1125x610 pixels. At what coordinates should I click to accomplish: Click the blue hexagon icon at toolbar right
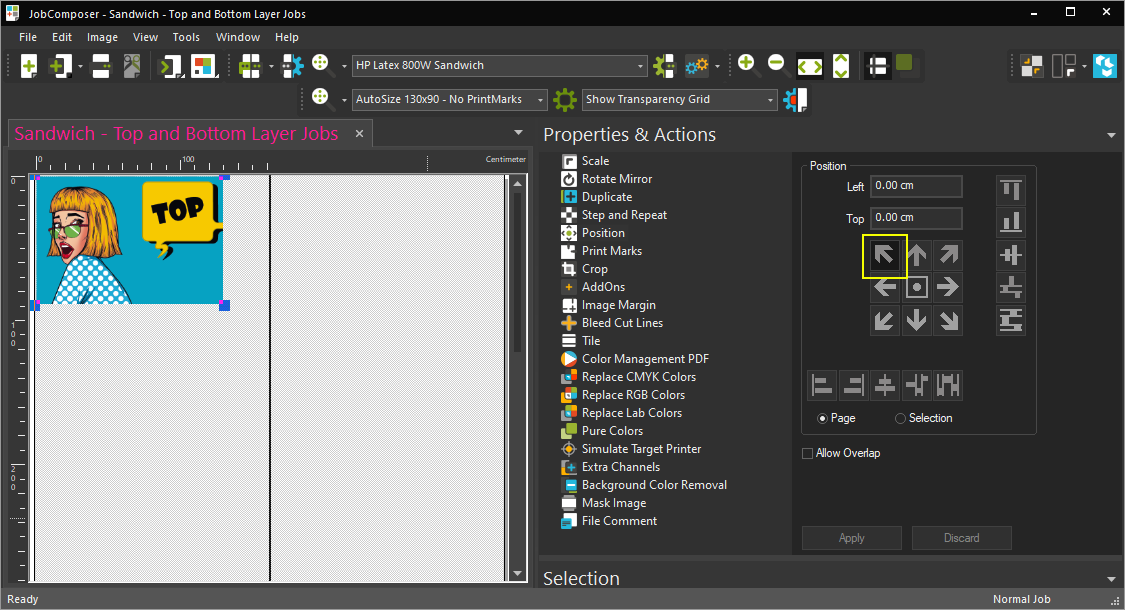point(1105,66)
